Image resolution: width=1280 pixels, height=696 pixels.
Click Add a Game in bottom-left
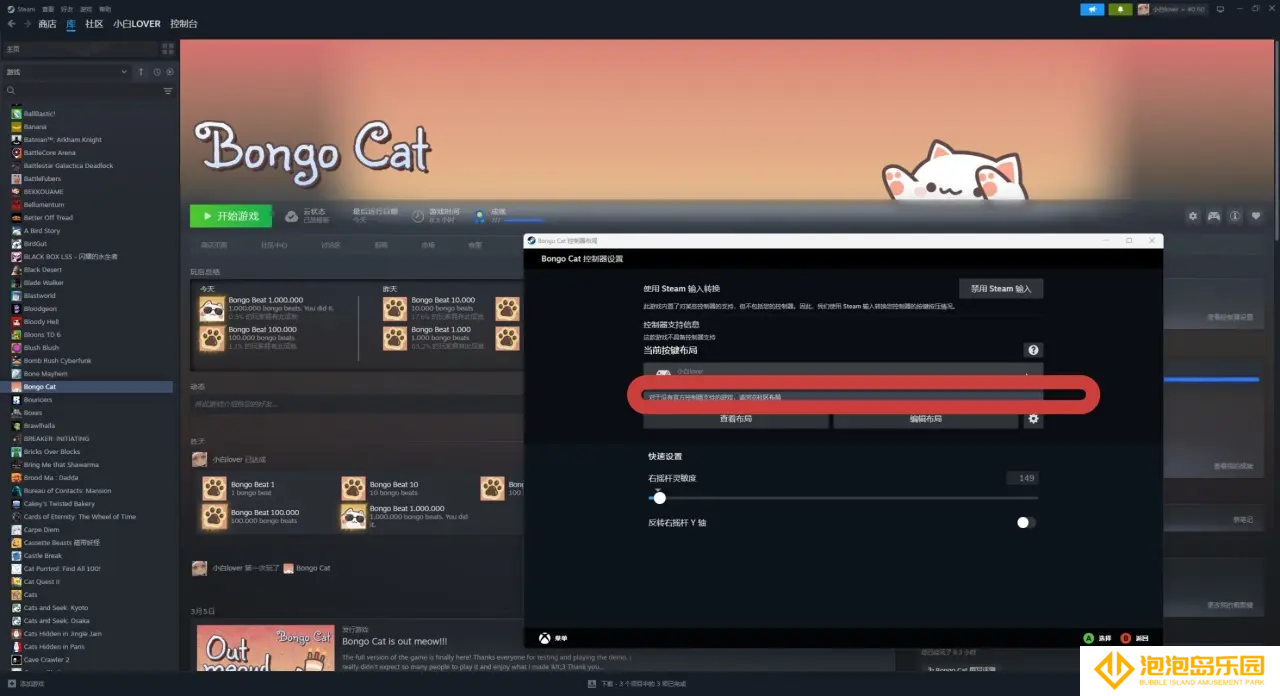click(x=26, y=684)
